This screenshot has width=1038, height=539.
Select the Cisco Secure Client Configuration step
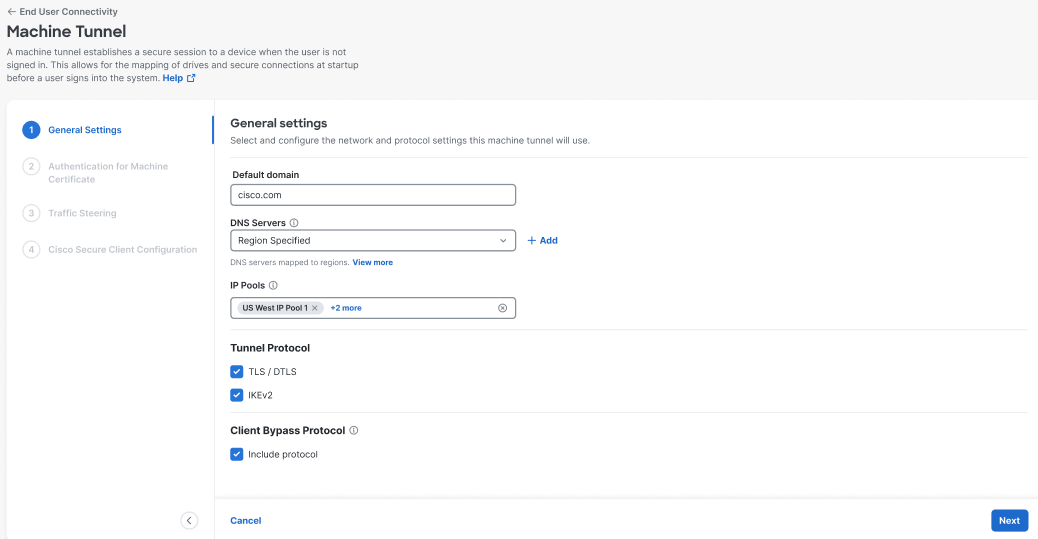point(122,250)
